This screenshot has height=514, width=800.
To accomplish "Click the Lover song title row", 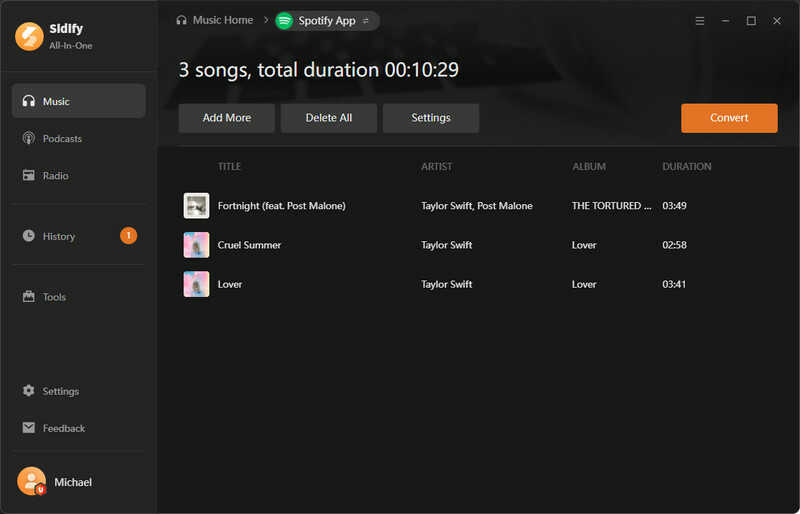I will pos(478,284).
